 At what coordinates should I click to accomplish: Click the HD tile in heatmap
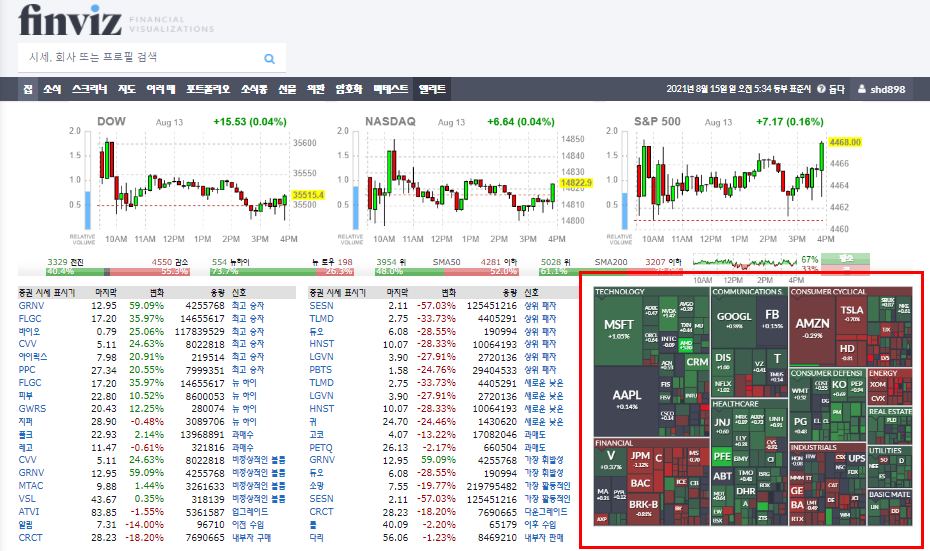click(x=847, y=352)
